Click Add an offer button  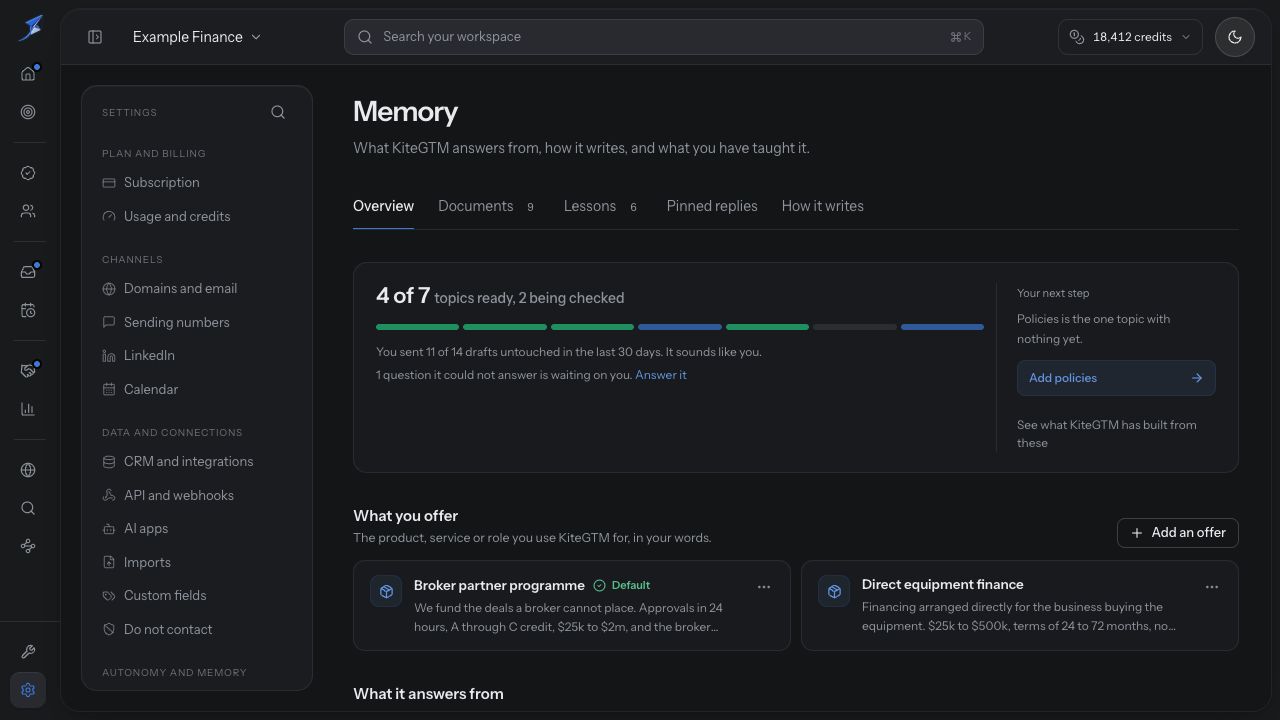tap(1178, 533)
